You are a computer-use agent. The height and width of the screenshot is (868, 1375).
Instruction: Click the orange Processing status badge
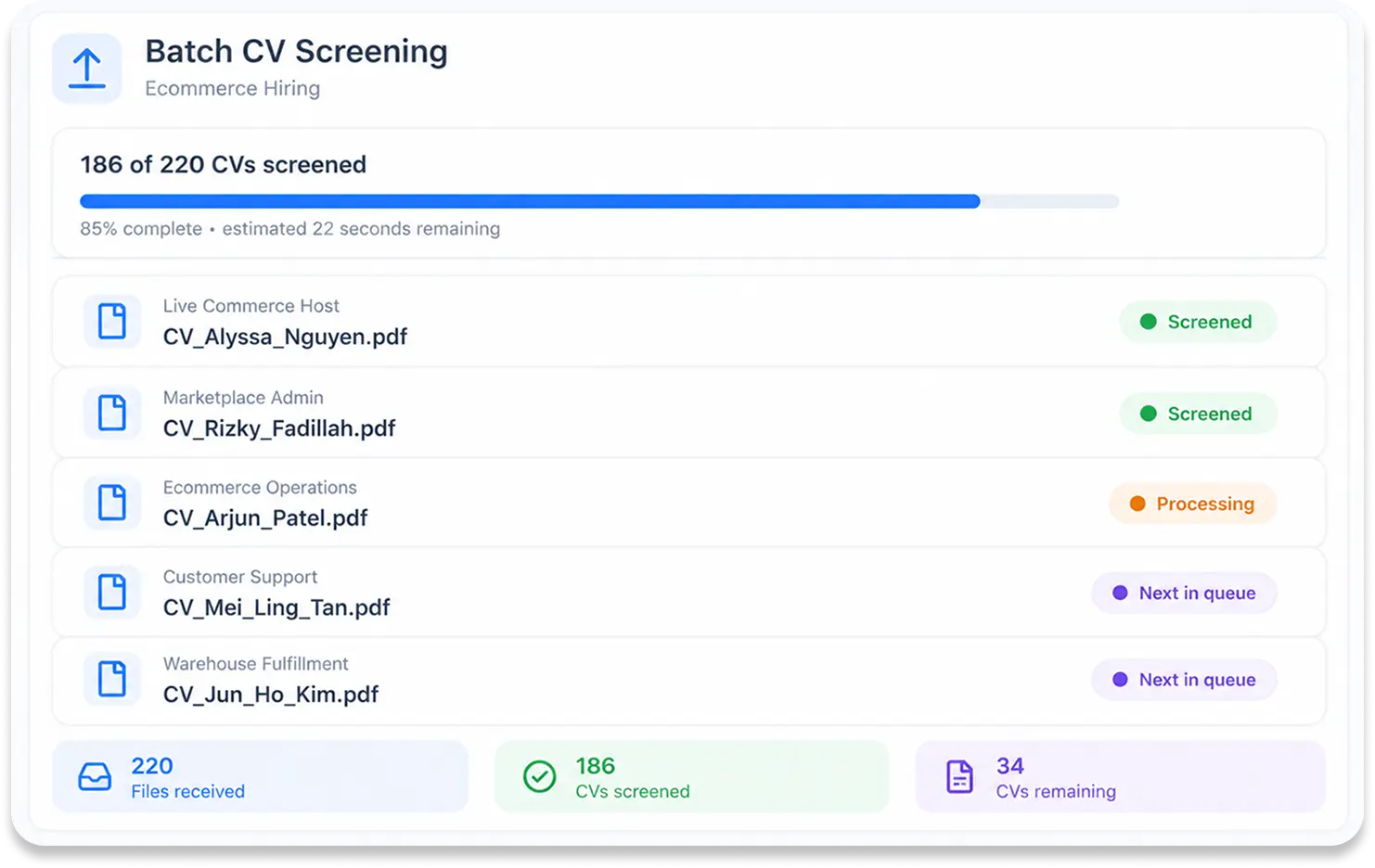pos(1193,504)
